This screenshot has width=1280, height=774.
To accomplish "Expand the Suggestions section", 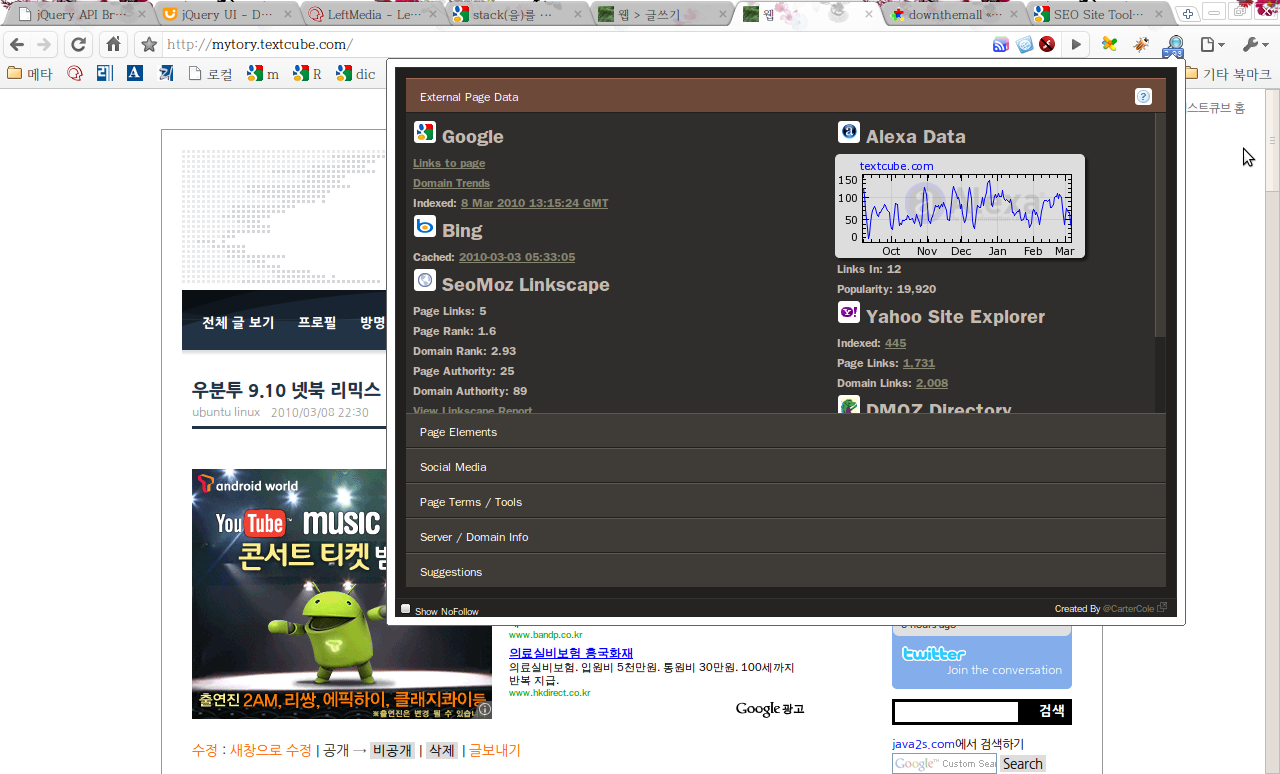I will click(786, 572).
